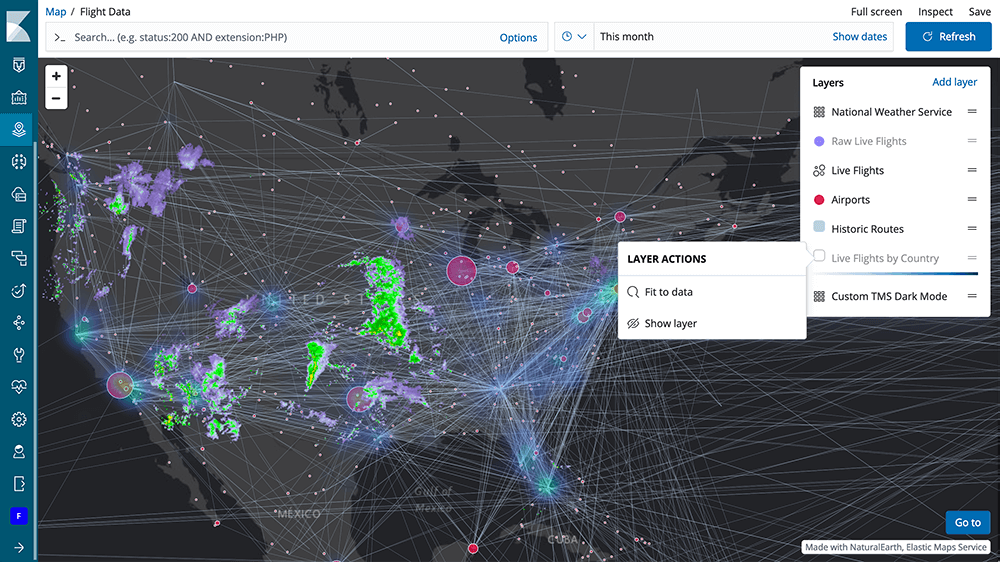Click Inspect in the top menu

tap(935, 12)
